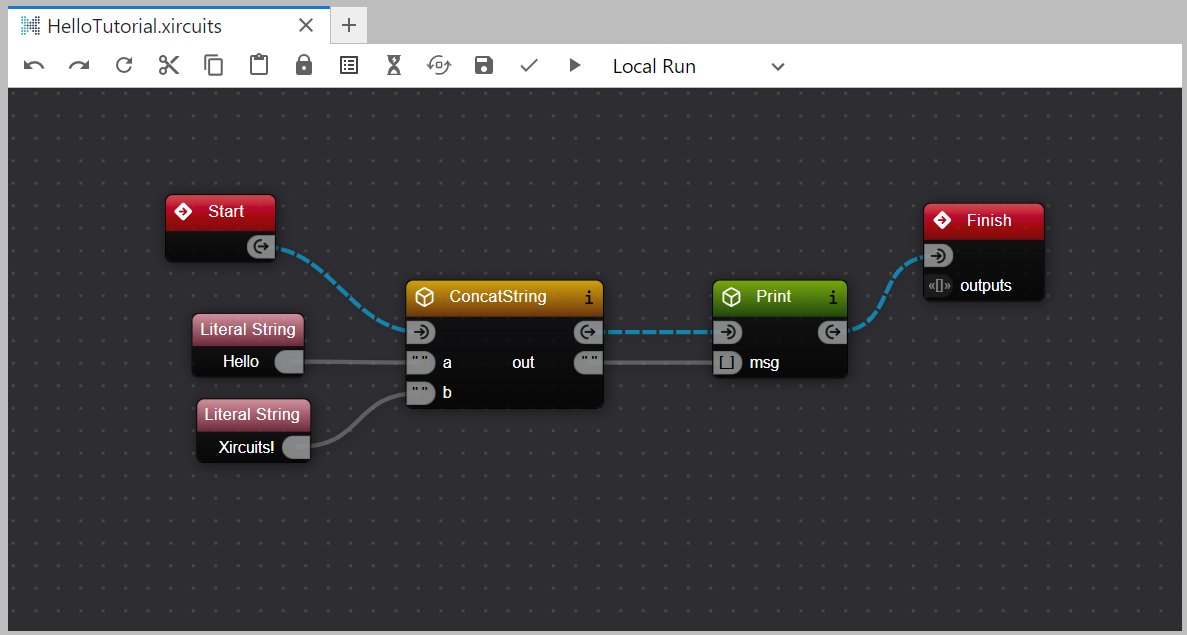1187x635 pixels.
Task: Open the Print node info icon
Action: click(833, 297)
